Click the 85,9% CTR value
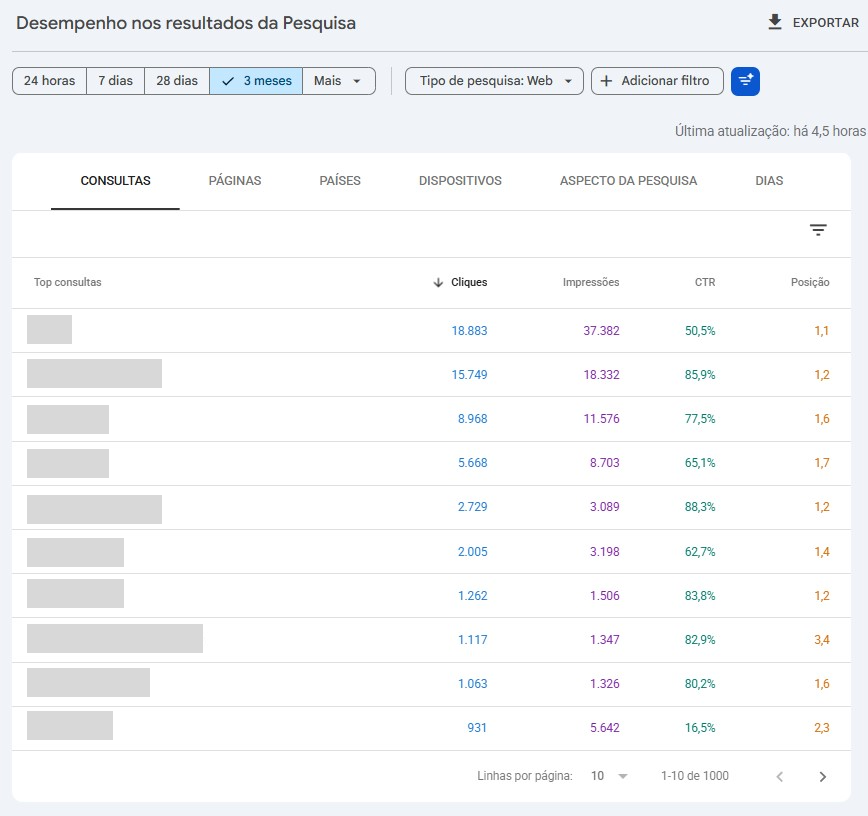 click(x=700, y=375)
